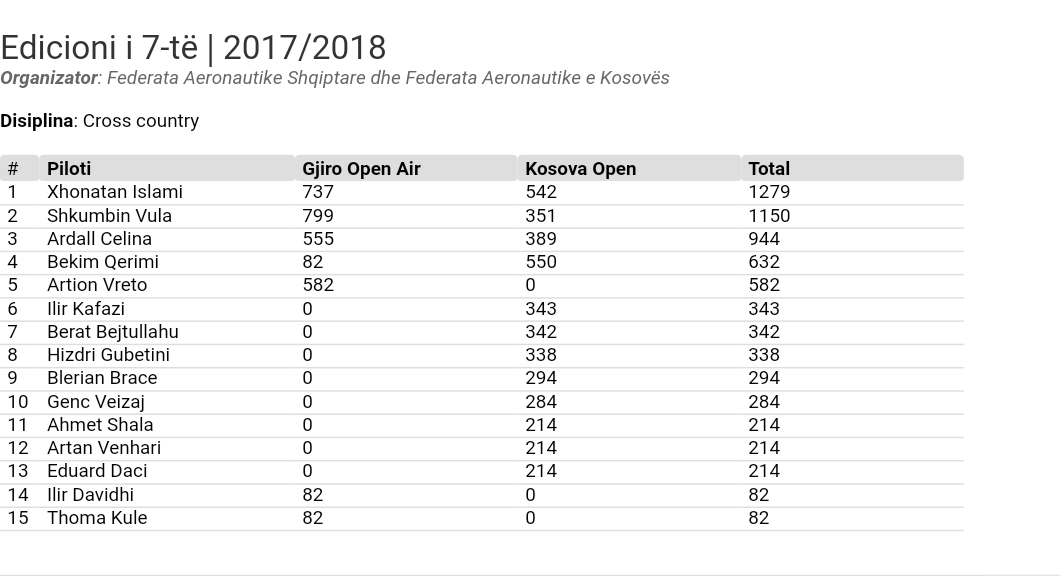1060x576 pixels.
Task: Click the Total column header
Action: [x=769, y=168]
